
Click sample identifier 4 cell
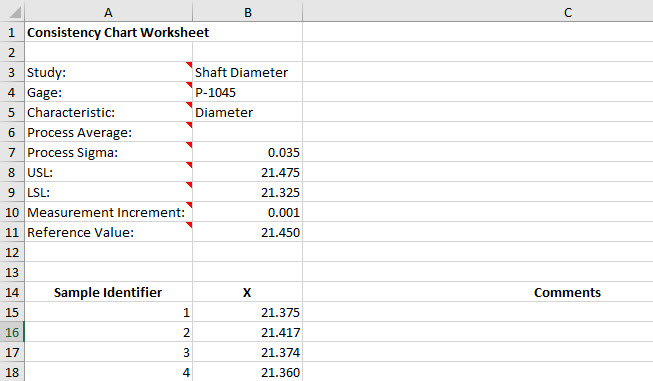108,372
